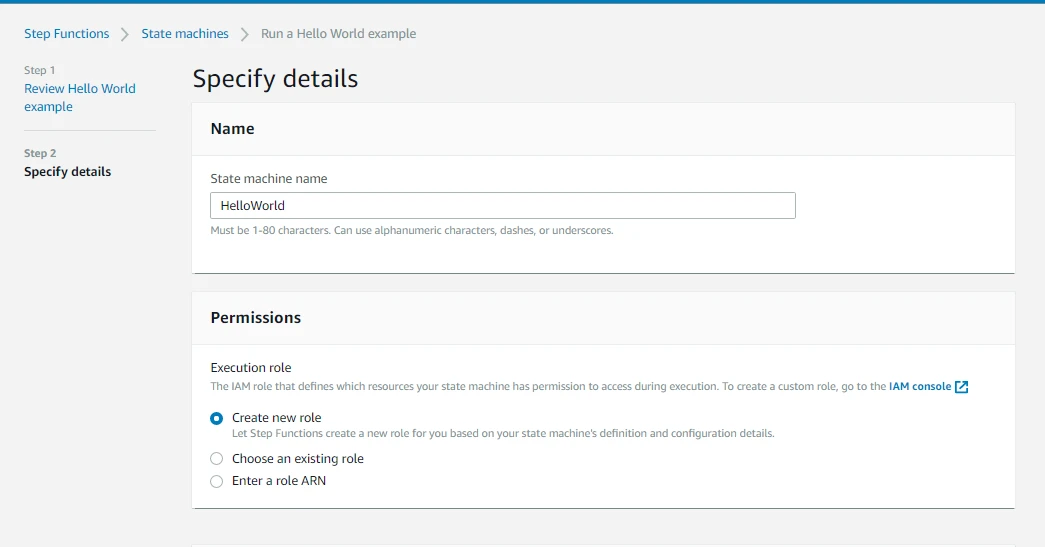The height and width of the screenshot is (547, 1045).
Task: Click the Specify details page title
Action: coord(275,79)
